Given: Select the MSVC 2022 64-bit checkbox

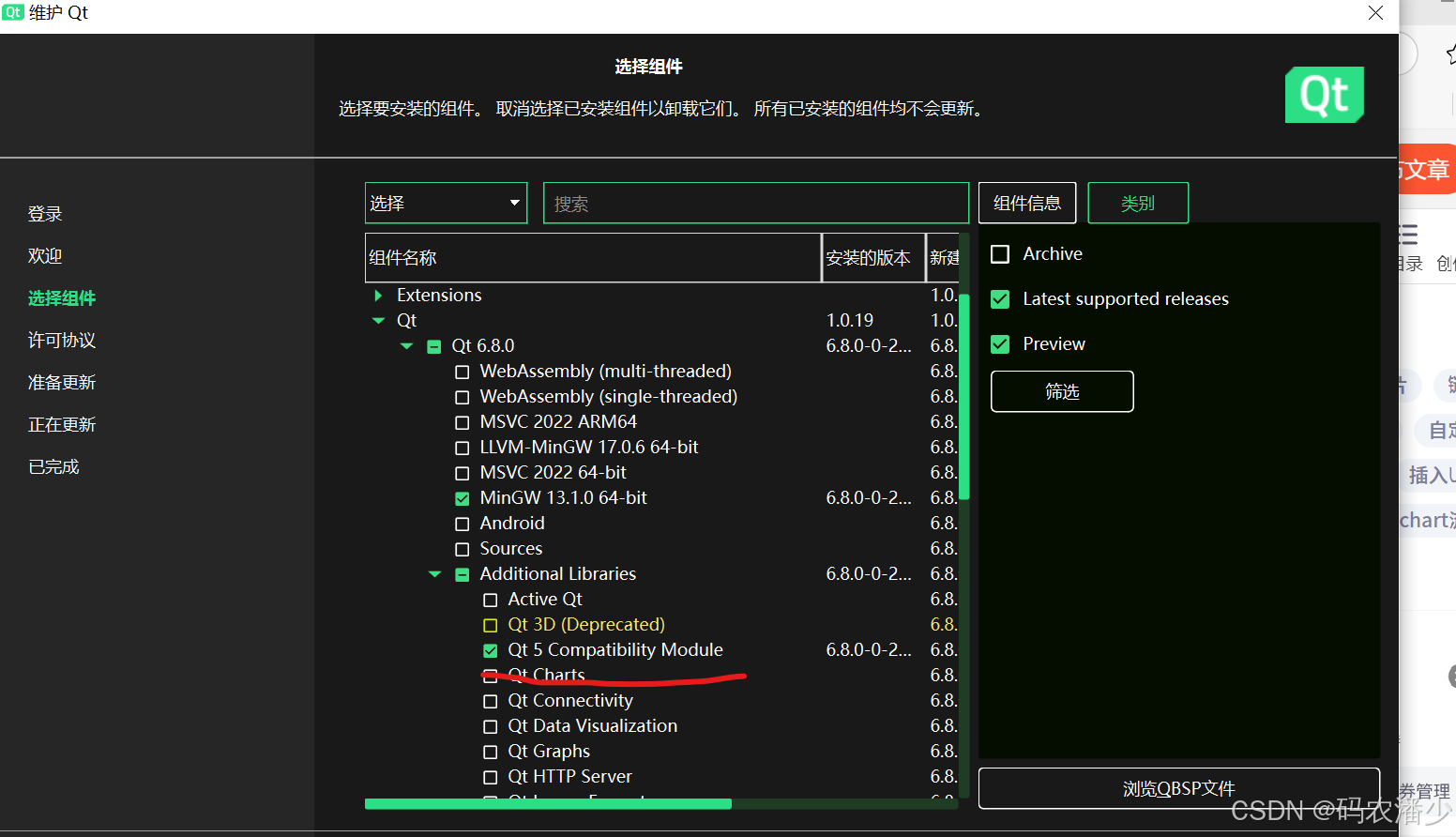Looking at the screenshot, I should coord(462,474).
